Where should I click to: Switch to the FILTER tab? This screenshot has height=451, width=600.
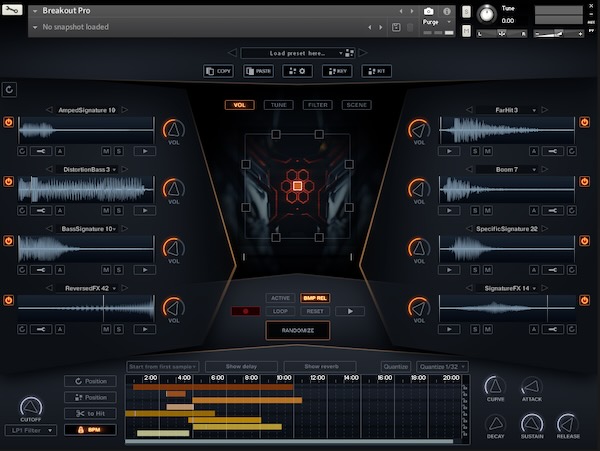pos(318,105)
